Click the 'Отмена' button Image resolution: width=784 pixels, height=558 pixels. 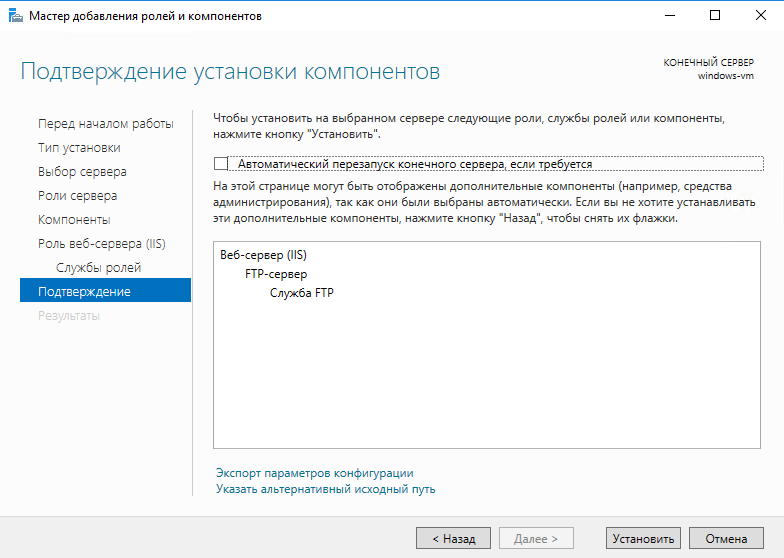tap(726, 538)
